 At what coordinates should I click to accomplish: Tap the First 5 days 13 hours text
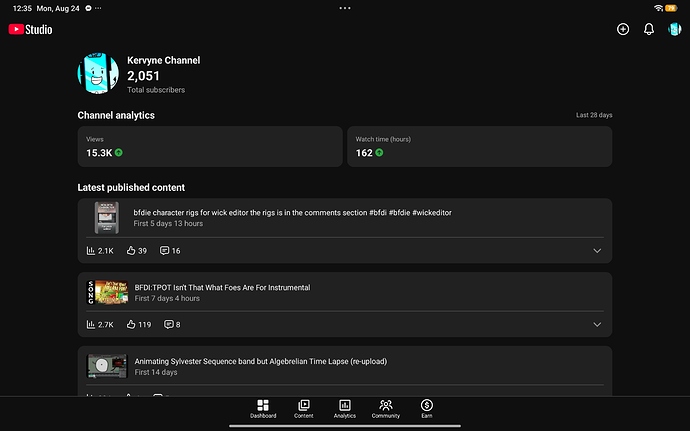click(x=168, y=224)
